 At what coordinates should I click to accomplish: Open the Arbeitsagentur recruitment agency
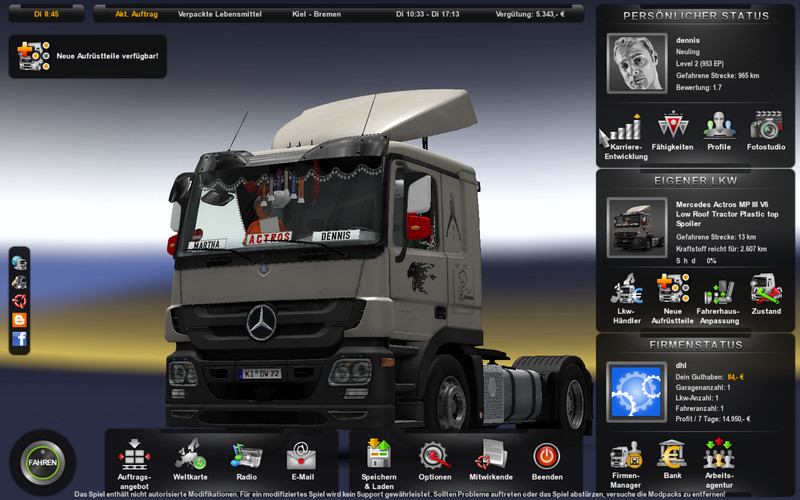(x=719, y=463)
